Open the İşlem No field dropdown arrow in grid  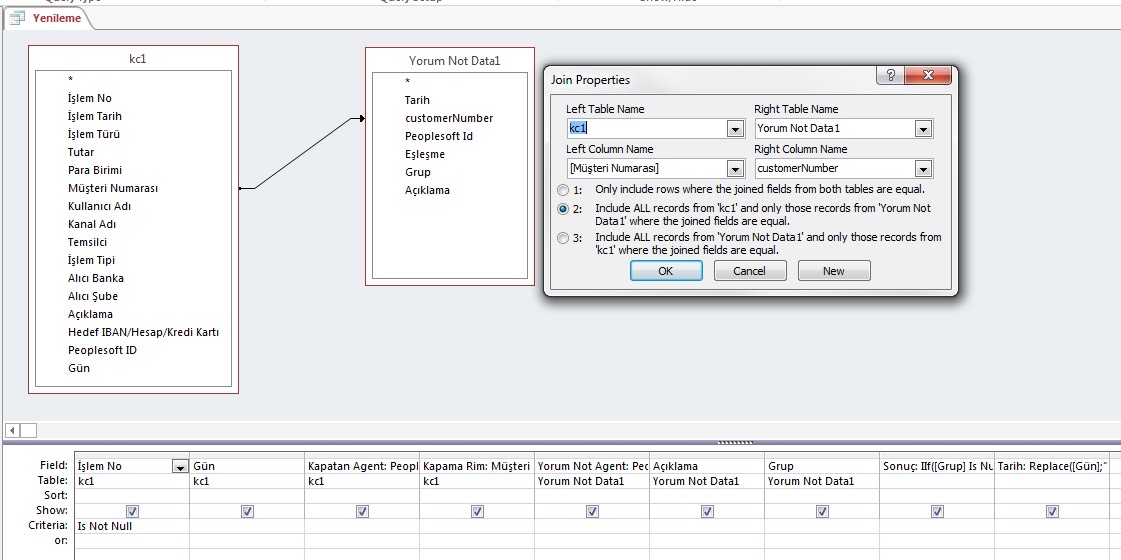click(180, 466)
